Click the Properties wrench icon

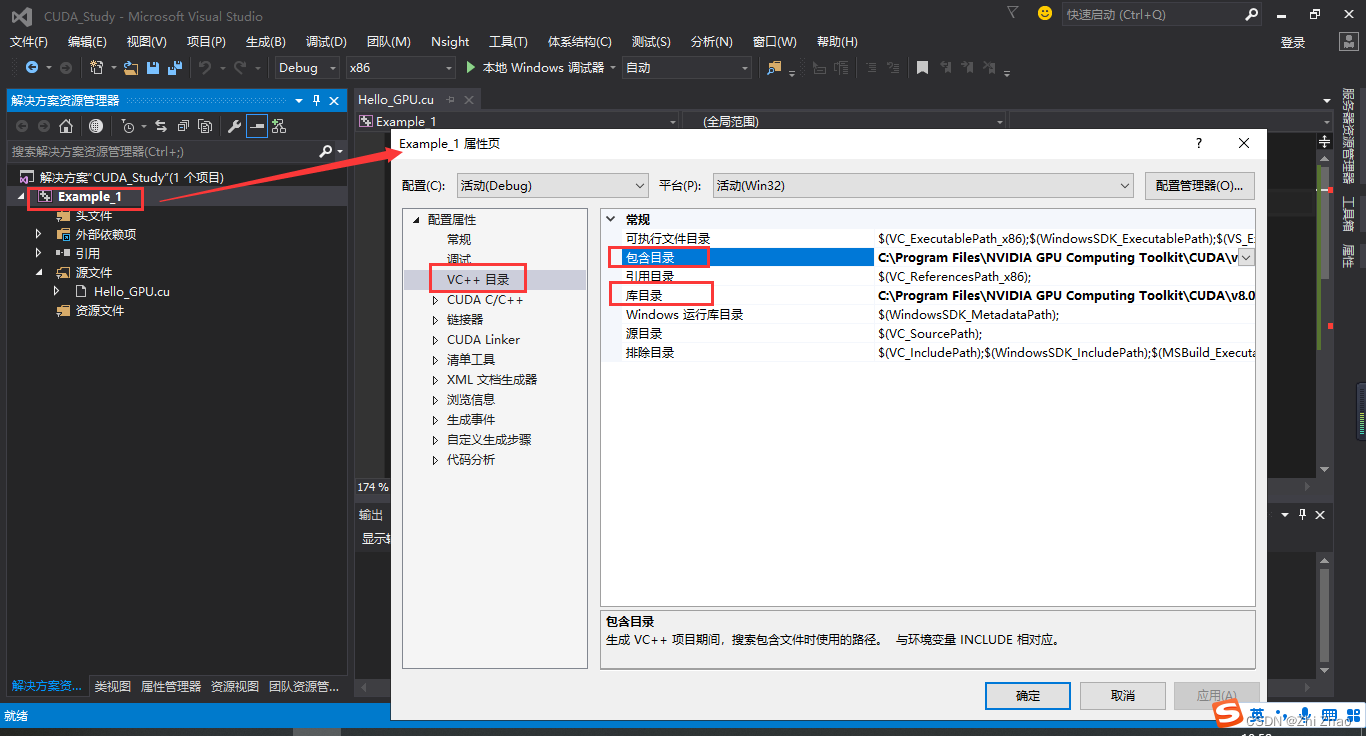(x=234, y=126)
